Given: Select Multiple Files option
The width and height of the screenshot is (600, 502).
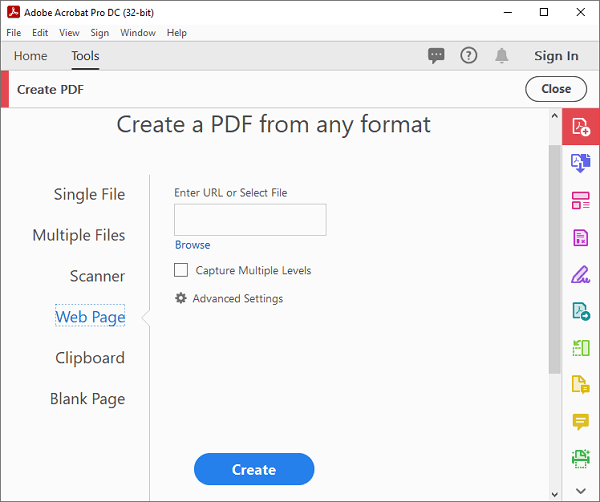Looking at the screenshot, I should [79, 235].
